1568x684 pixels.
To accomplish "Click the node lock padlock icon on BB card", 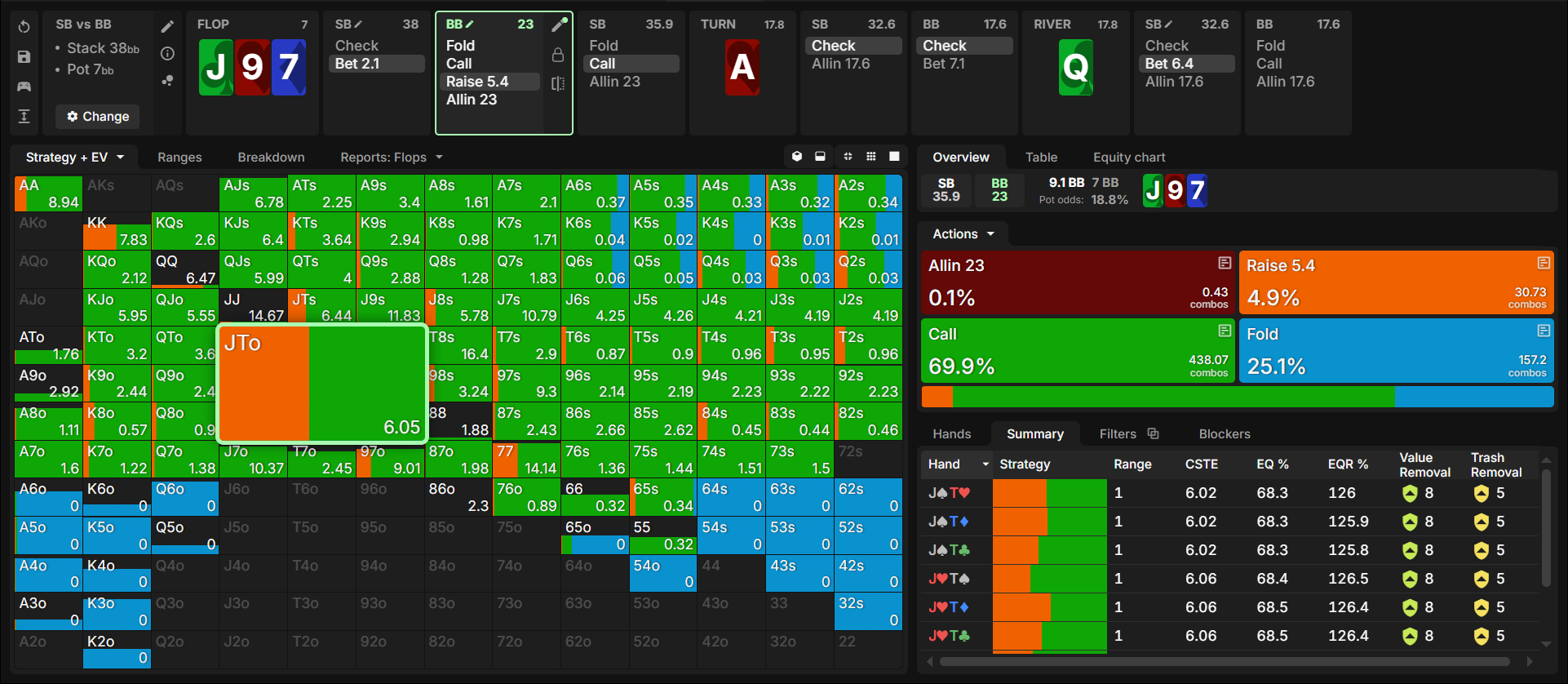I will tap(558, 55).
